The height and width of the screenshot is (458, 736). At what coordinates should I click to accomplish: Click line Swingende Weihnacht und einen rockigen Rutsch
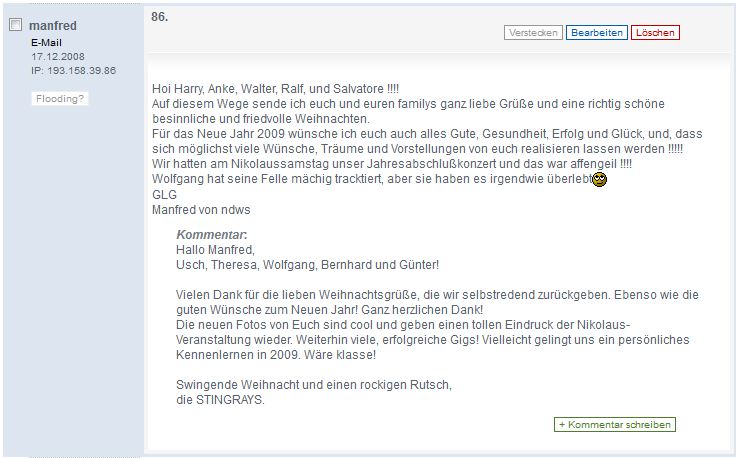click(x=314, y=385)
